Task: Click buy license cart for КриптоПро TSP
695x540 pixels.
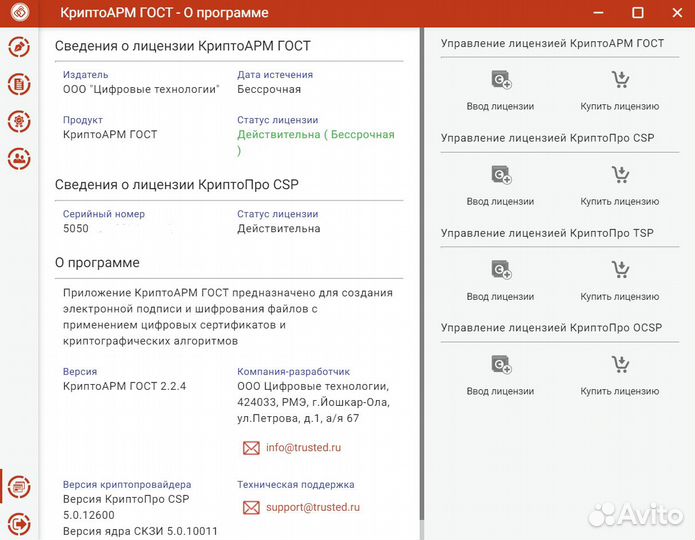Action: (621, 269)
